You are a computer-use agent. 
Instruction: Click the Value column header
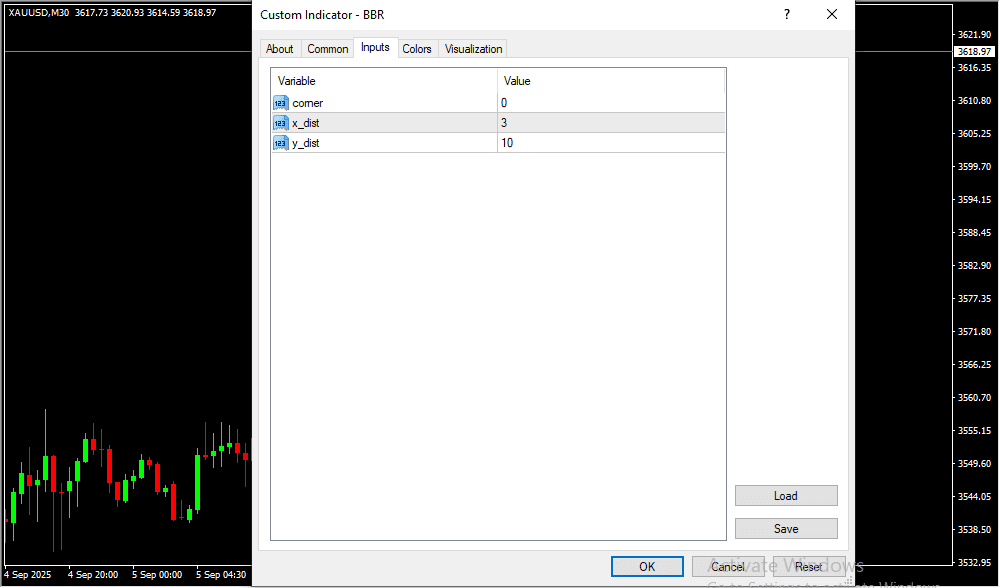pyautogui.click(x=611, y=81)
